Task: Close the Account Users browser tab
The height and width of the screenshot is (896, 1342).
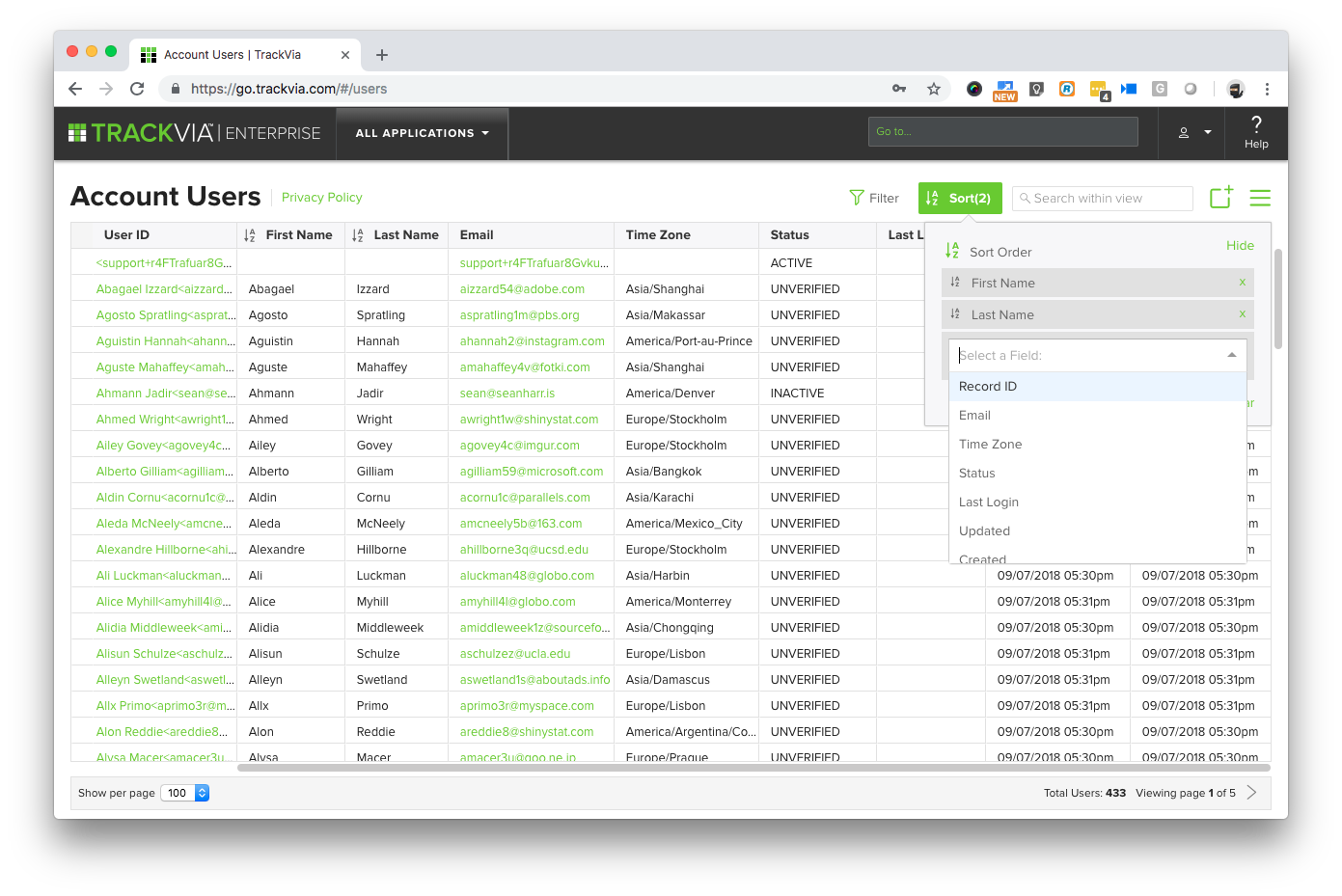Action: (345, 55)
